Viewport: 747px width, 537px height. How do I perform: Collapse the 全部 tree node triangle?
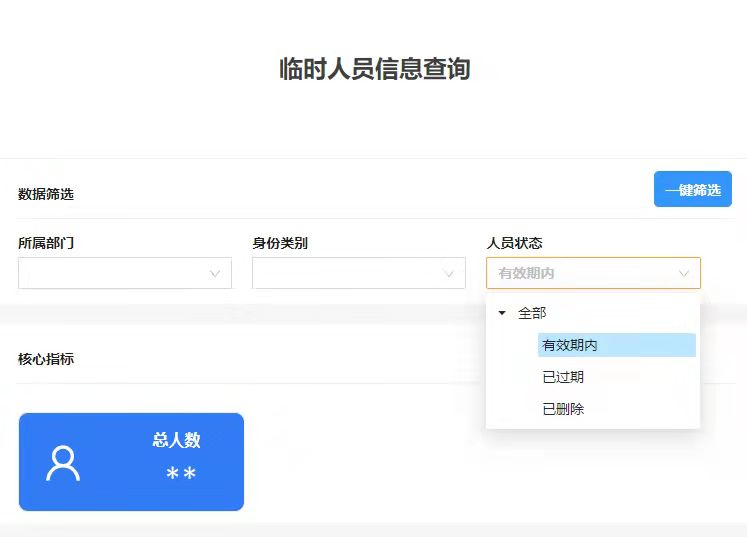click(x=502, y=313)
